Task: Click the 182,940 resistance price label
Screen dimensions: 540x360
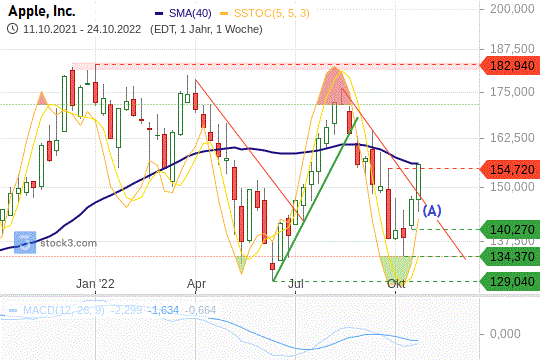Action: click(x=509, y=65)
